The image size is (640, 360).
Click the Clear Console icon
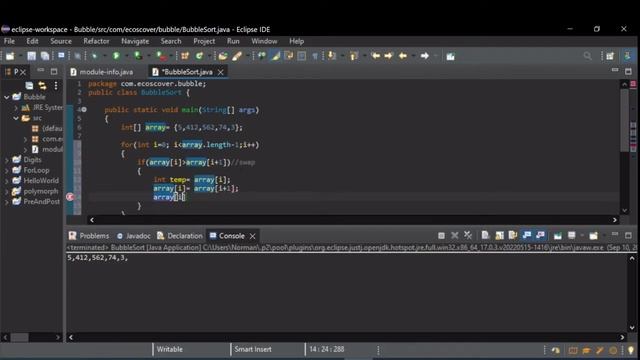(x=485, y=236)
